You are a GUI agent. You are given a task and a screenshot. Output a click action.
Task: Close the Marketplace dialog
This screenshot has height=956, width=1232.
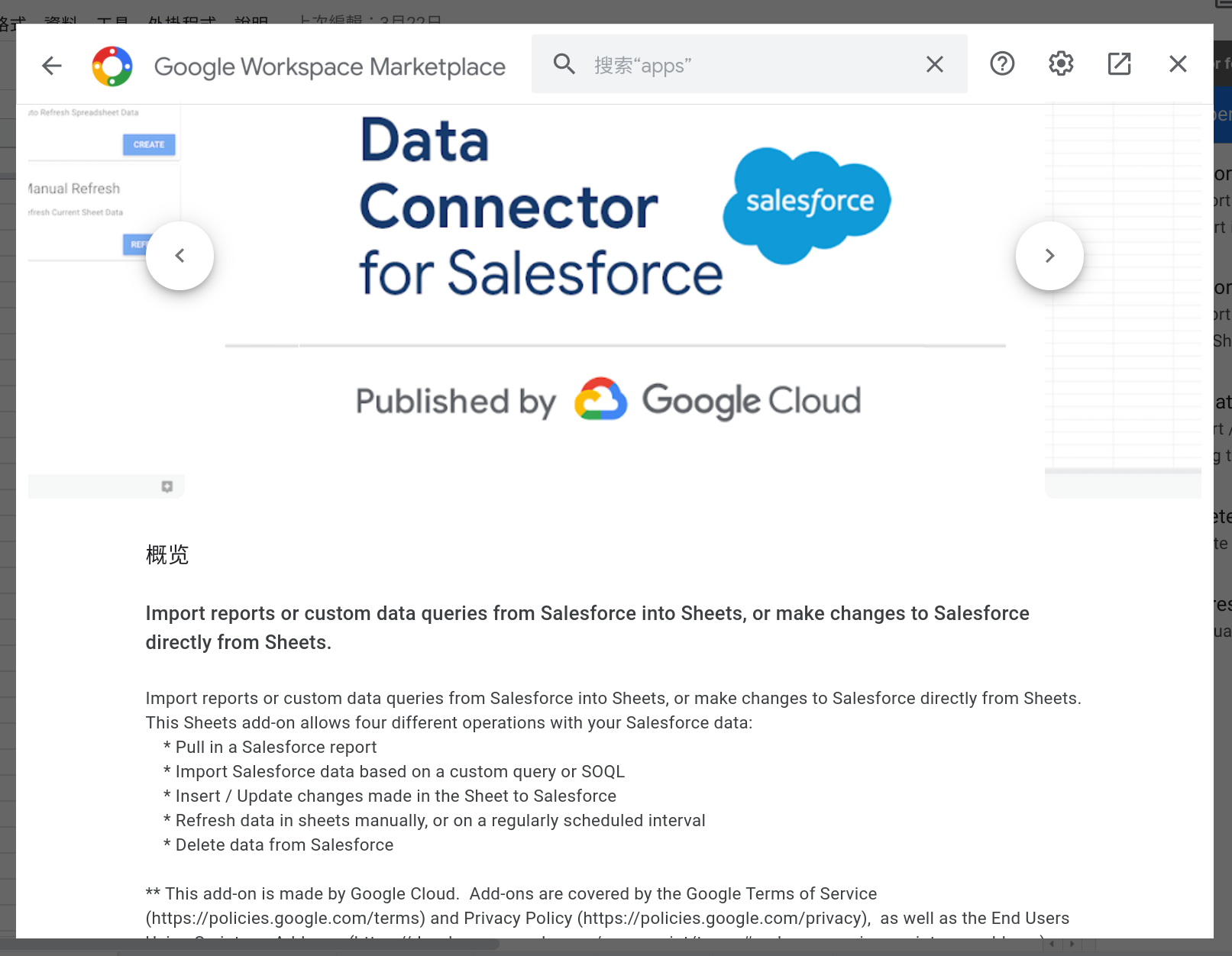(1178, 63)
